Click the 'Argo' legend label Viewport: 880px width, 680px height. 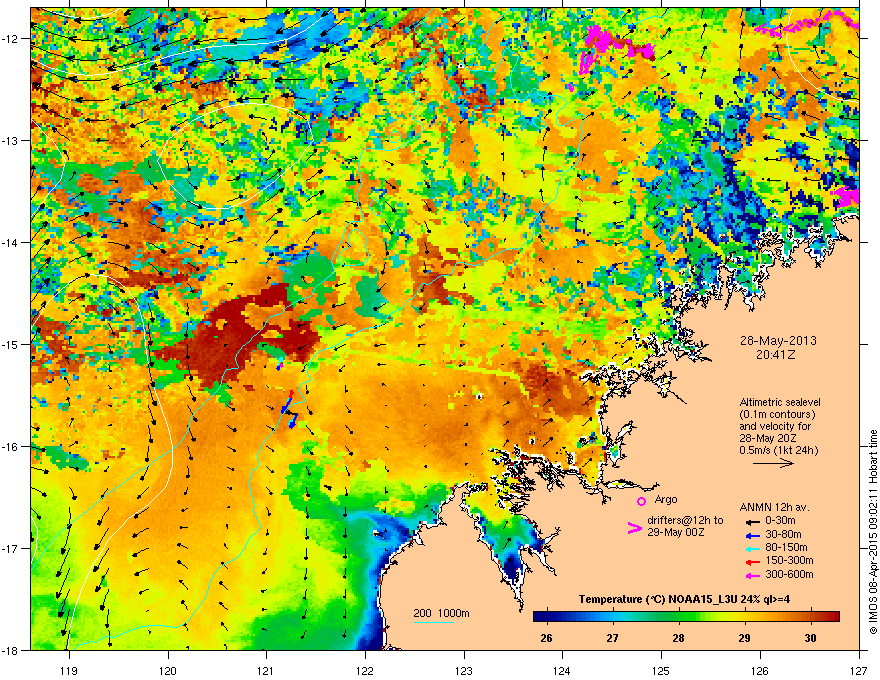click(666, 499)
